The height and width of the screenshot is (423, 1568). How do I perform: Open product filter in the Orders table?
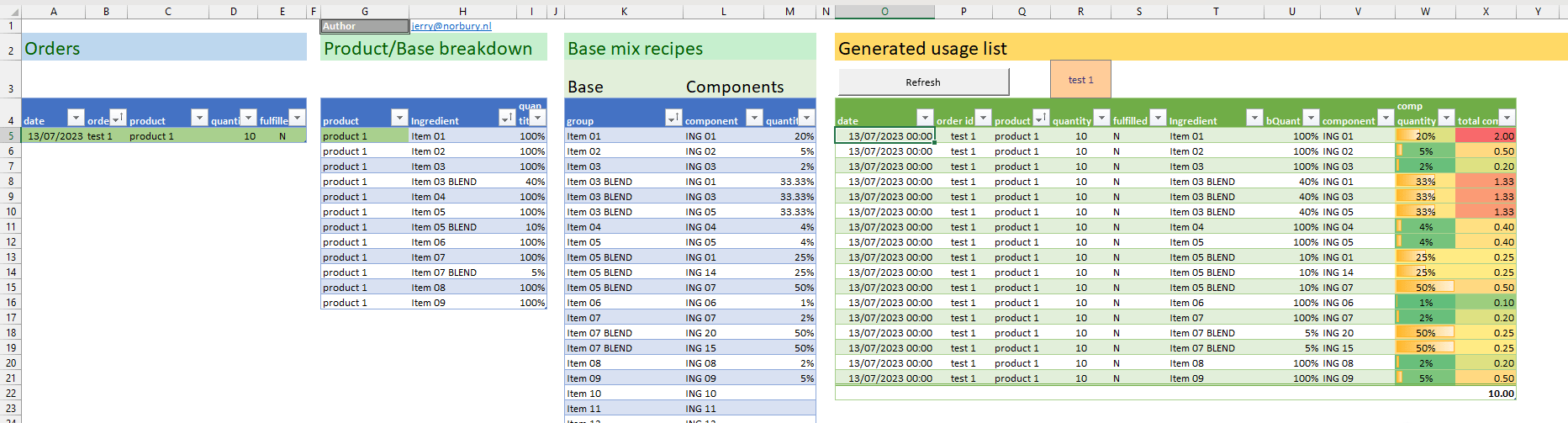point(199,118)
